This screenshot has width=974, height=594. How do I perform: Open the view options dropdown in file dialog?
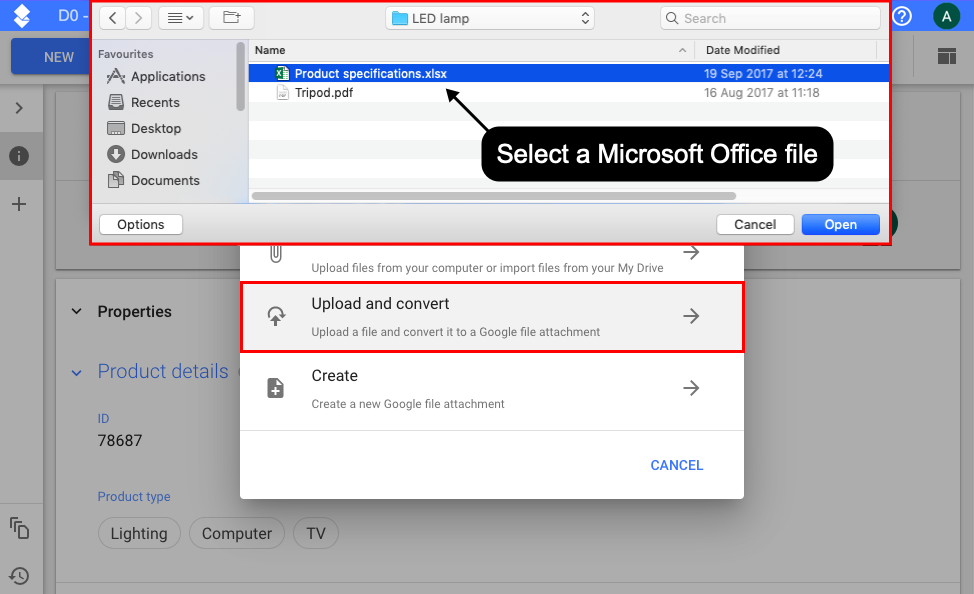pos(181,18)
